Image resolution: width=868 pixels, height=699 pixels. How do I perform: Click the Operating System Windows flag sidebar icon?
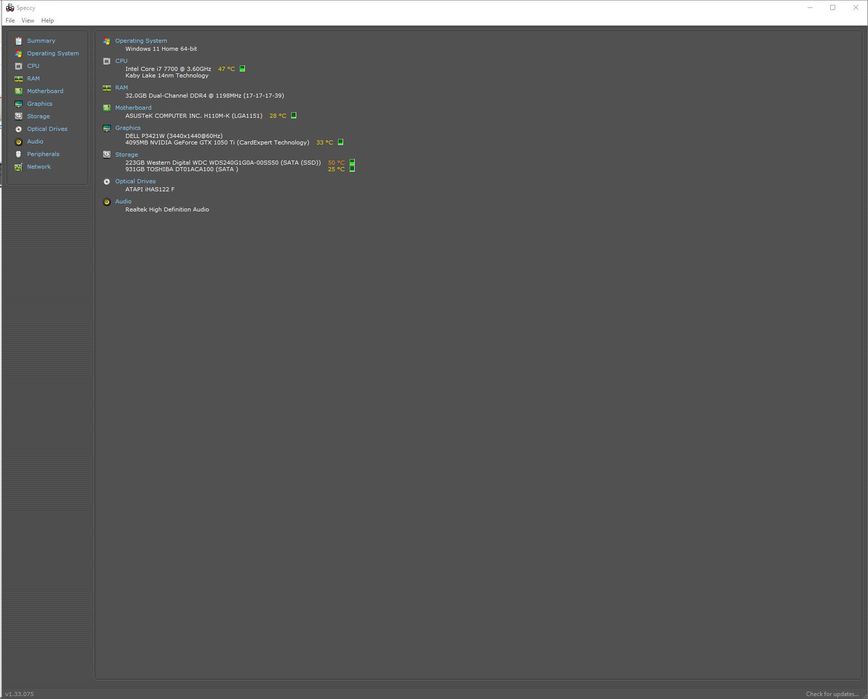18,54
